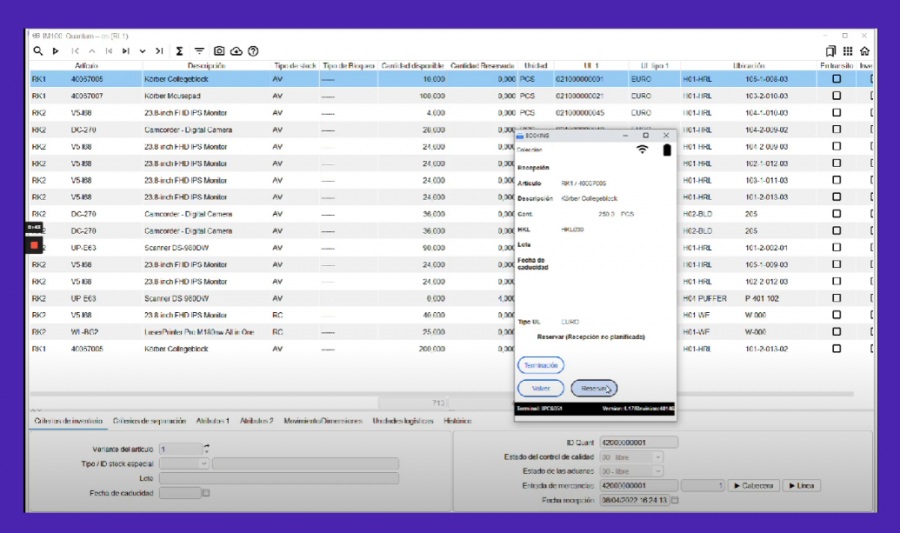The height and width of the screenshot is (533, 900).
Task: Go to next record down-arrow
Action: click(142, 51)
